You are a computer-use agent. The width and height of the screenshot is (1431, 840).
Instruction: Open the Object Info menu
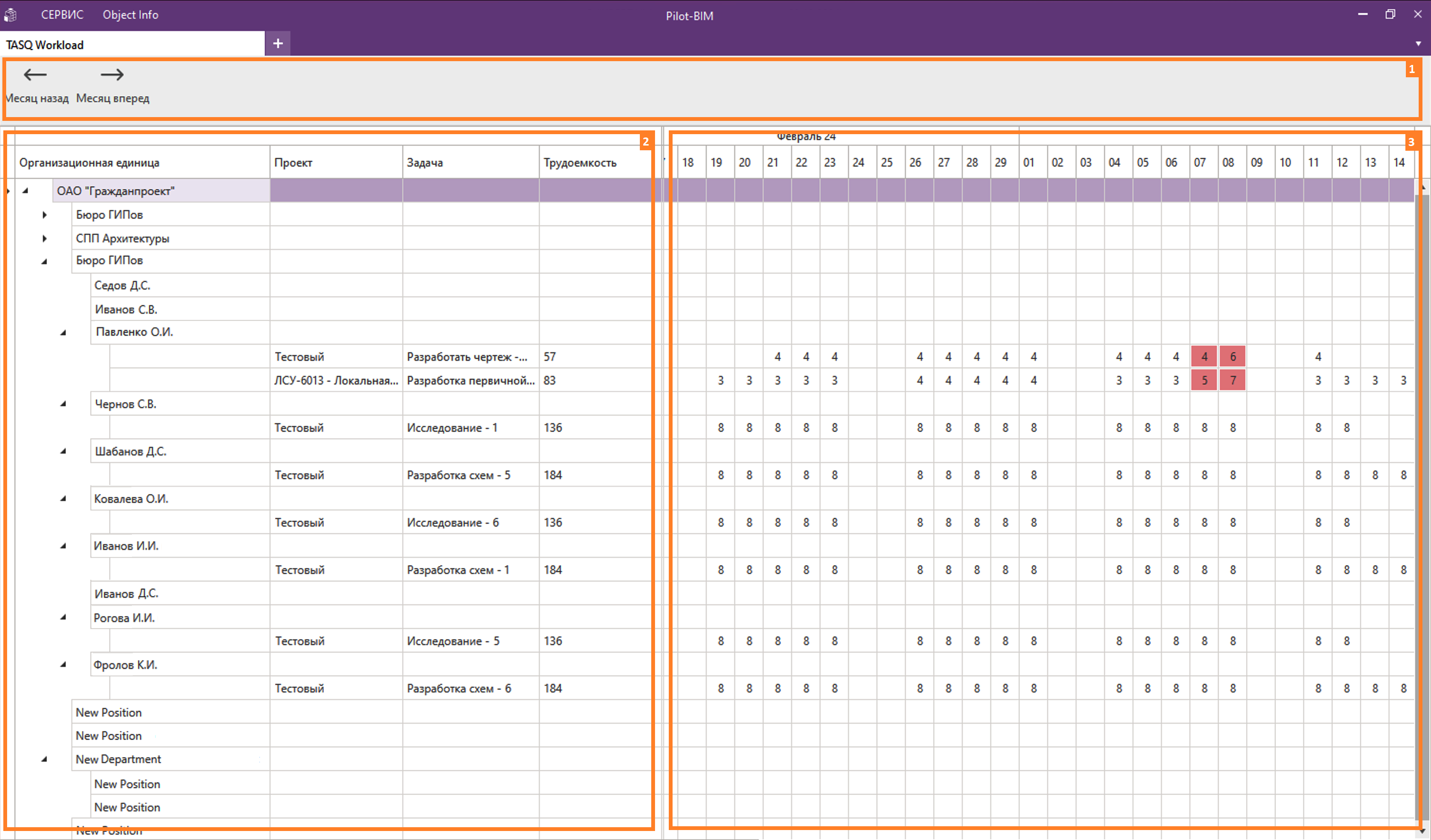(x=130, y=15)
